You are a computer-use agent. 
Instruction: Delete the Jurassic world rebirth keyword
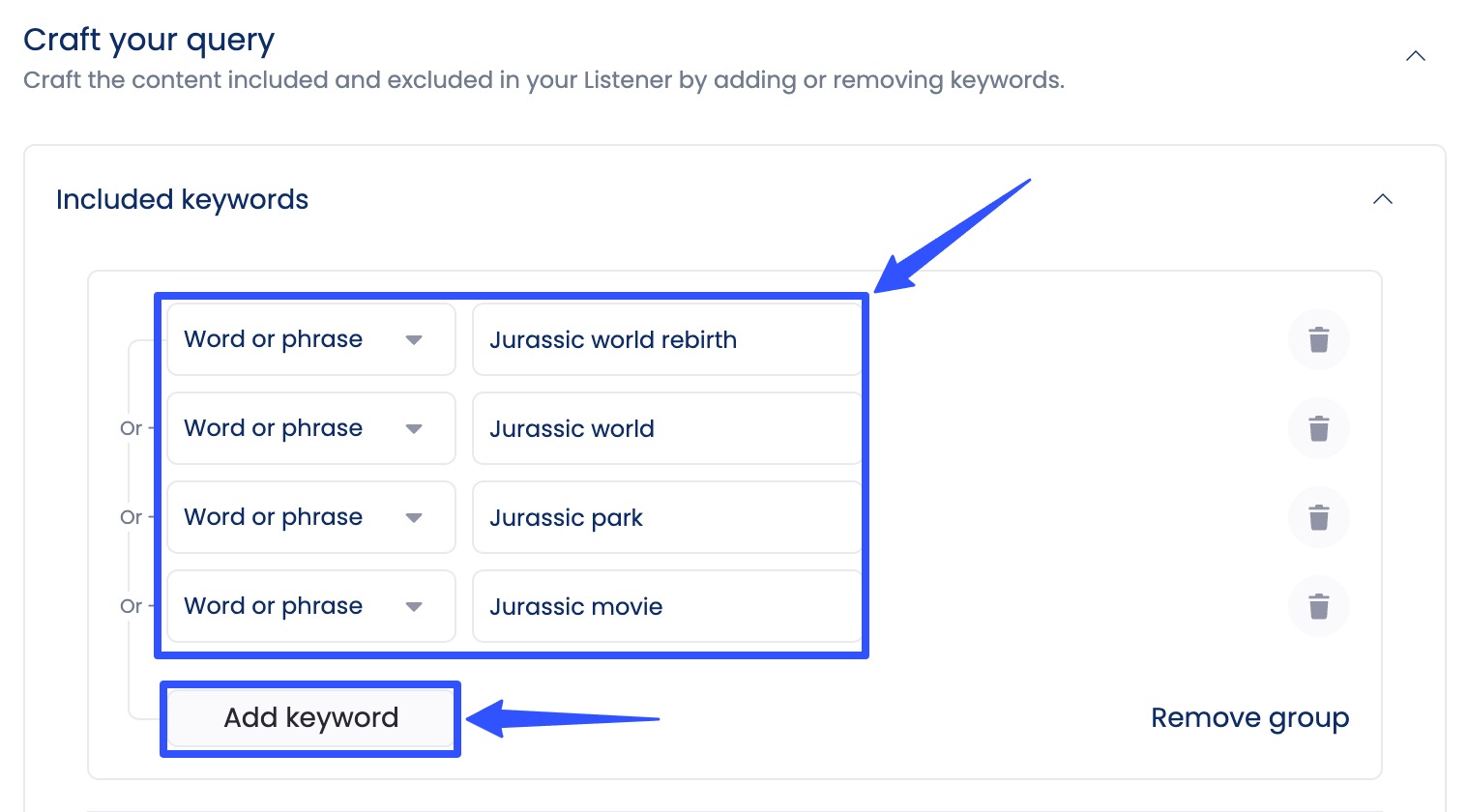1318,339
